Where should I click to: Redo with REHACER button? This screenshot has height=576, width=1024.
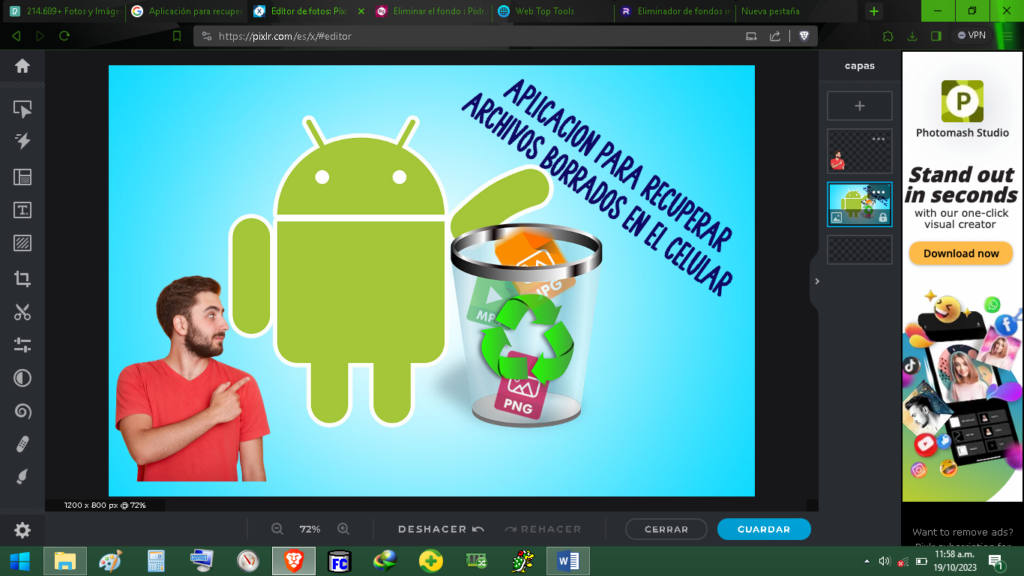543,529
